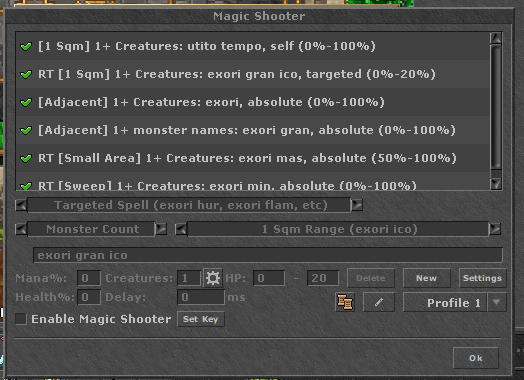This screenshot has height=380, width=524.
Task: Toggle checkmark on utito tempo entry
Action: point(26,46)
